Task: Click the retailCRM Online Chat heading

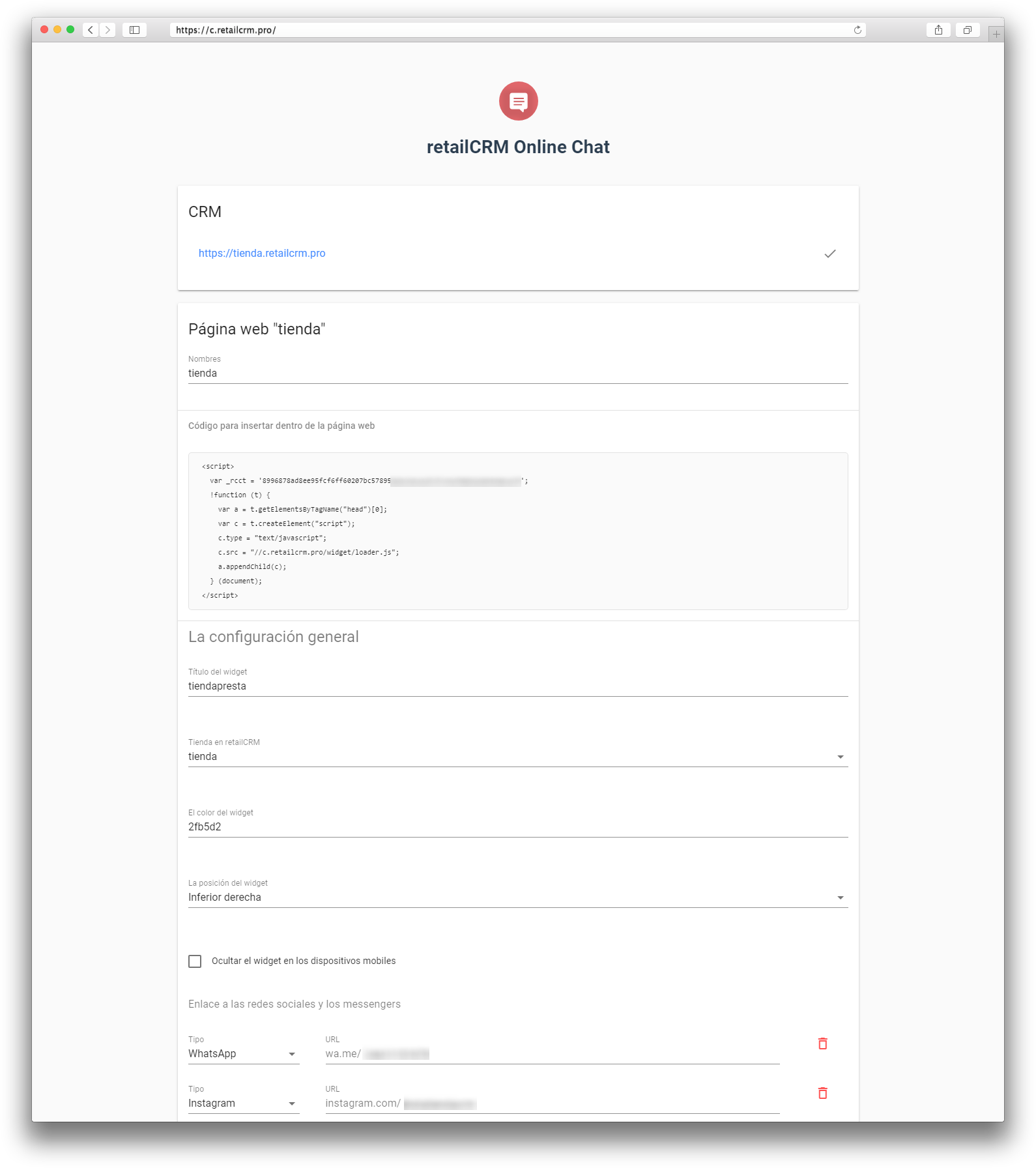Action: pos(518,147)
